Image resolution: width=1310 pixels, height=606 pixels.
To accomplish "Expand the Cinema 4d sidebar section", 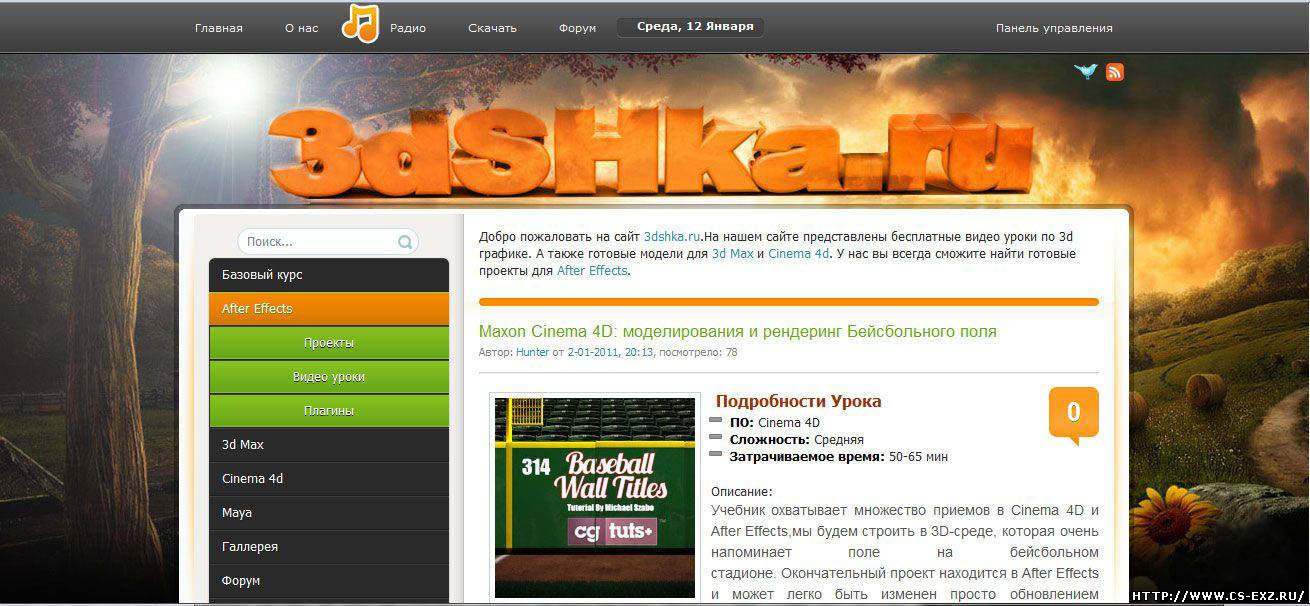I will [x=329, y=479].
